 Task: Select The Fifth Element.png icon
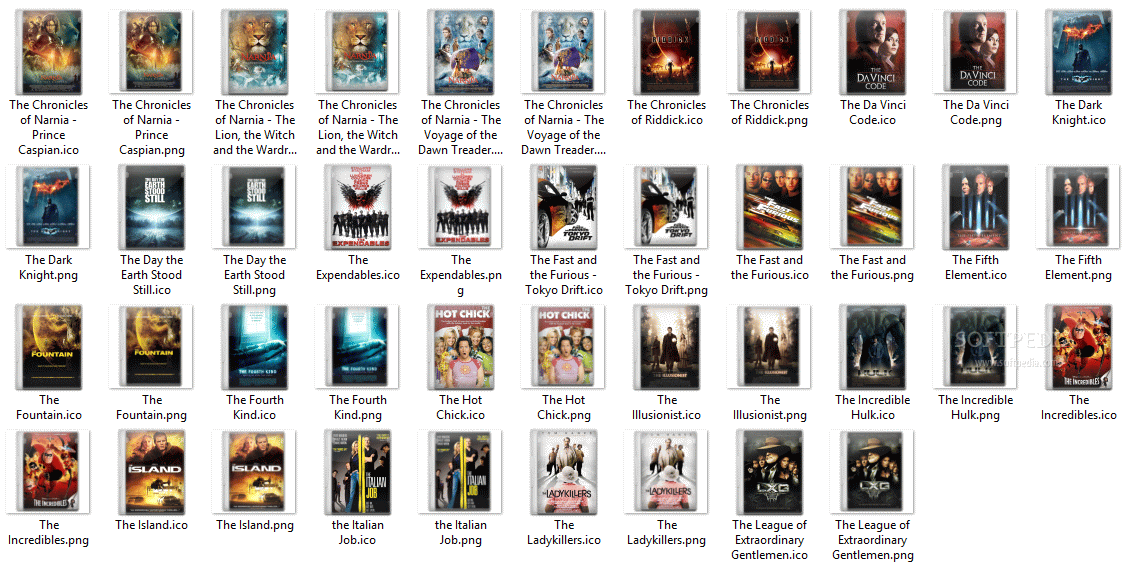(1078, 207)
